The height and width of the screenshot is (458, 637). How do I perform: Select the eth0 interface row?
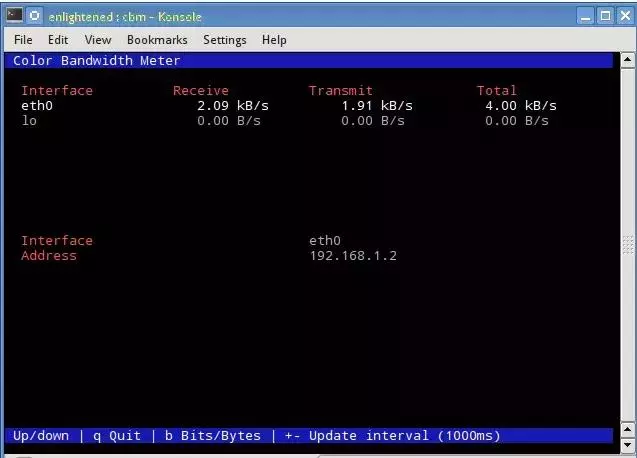click(289, 106)
